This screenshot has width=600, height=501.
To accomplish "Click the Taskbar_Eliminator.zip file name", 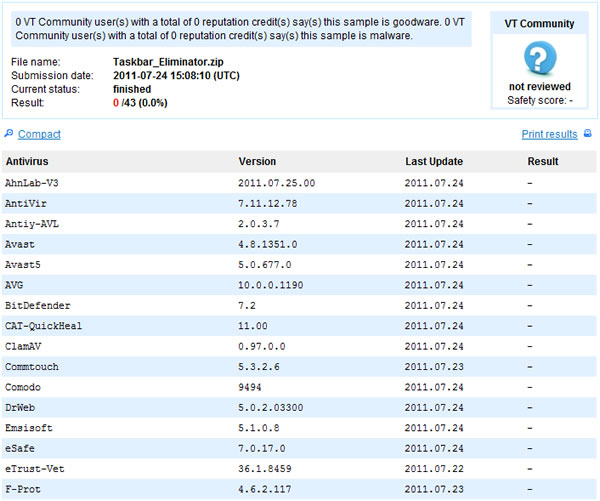I will pyautogui.click(x=168, y=62).
